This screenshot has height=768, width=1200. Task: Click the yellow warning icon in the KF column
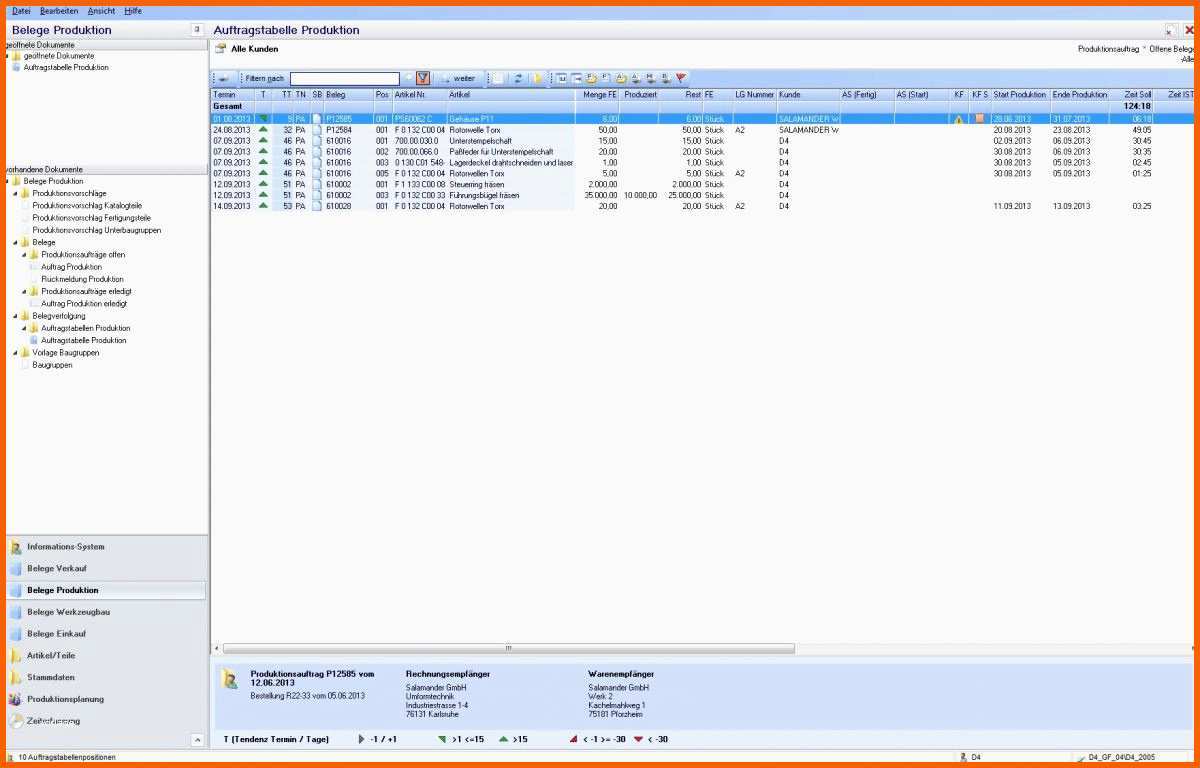pos(958,119)
